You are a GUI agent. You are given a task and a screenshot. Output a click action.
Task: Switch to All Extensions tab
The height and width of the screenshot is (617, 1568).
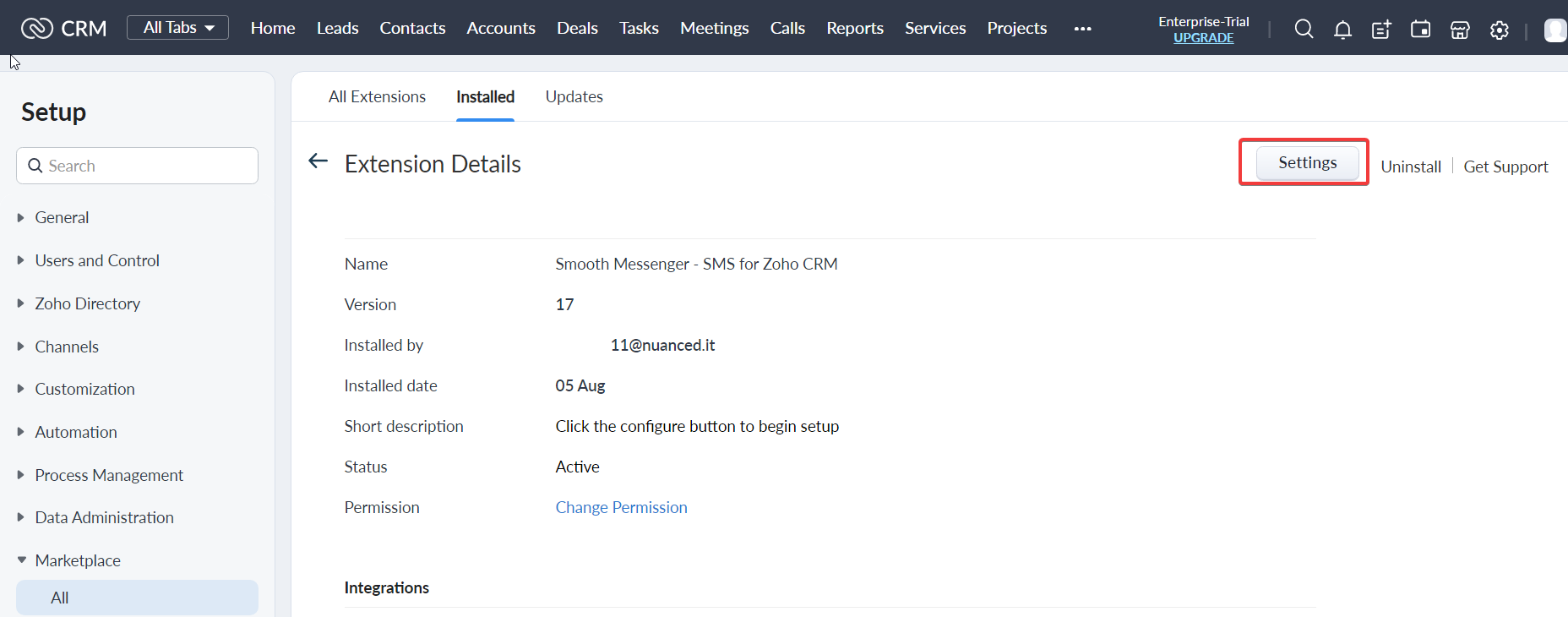(x=377, y=96)
